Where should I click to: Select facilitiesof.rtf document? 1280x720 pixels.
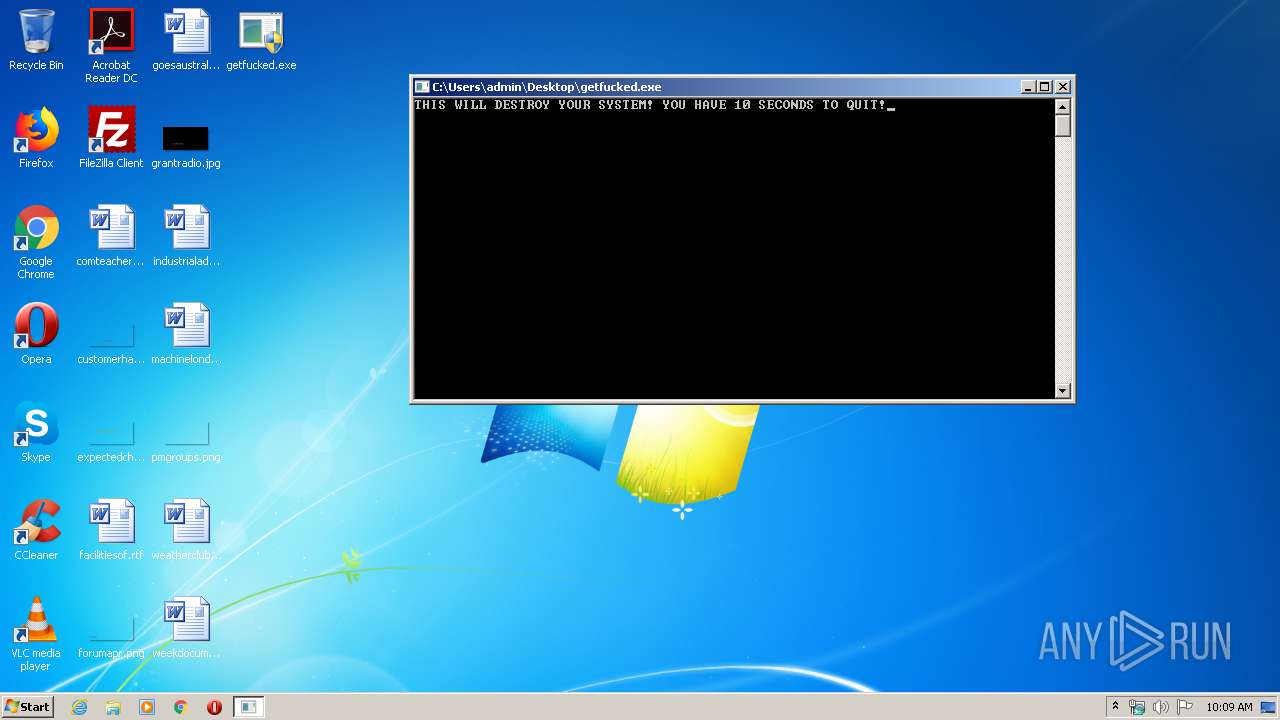111,530
